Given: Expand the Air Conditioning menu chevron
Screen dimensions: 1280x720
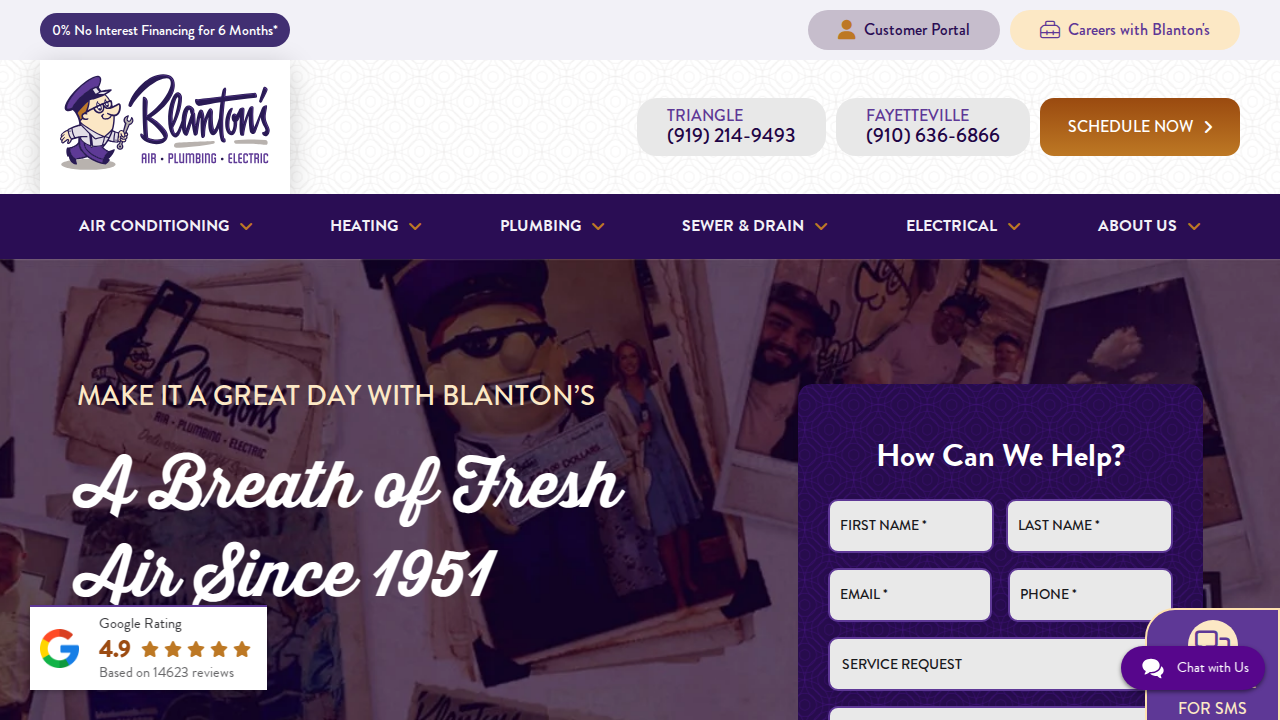Looking at the screenshot, I should click(246, 227).
